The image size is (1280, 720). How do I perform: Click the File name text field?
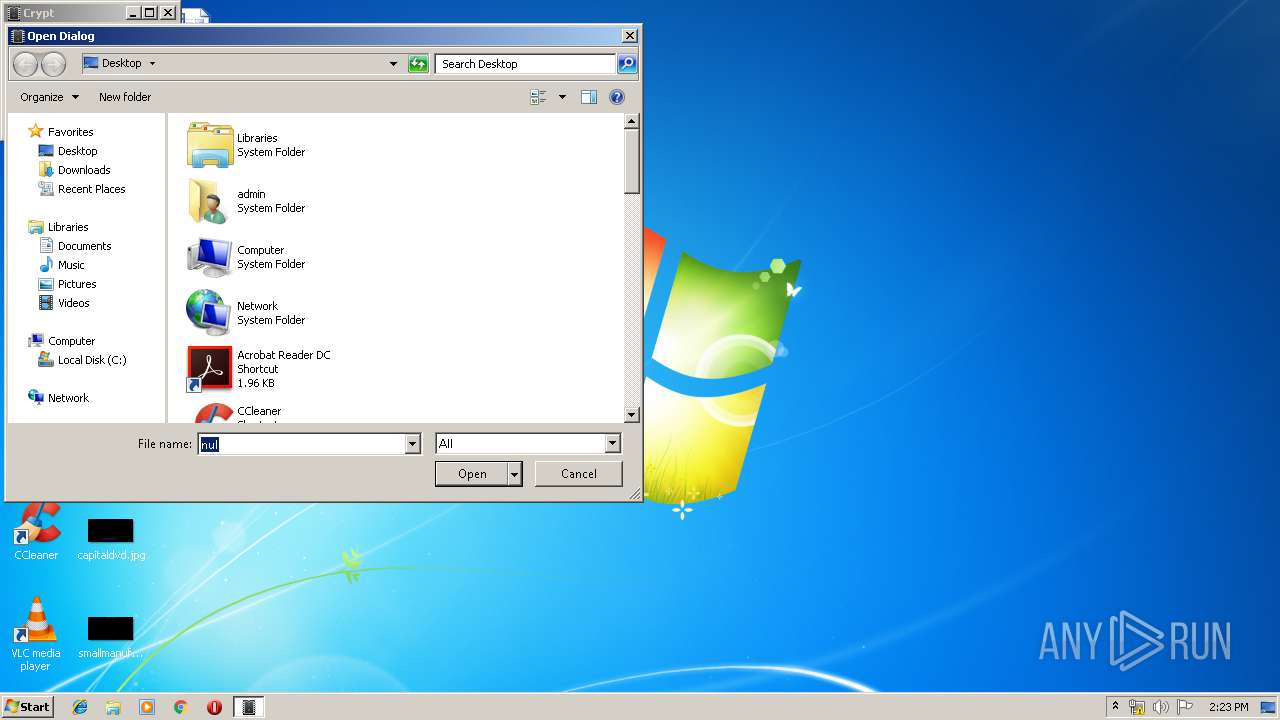[x=301, y=444]
